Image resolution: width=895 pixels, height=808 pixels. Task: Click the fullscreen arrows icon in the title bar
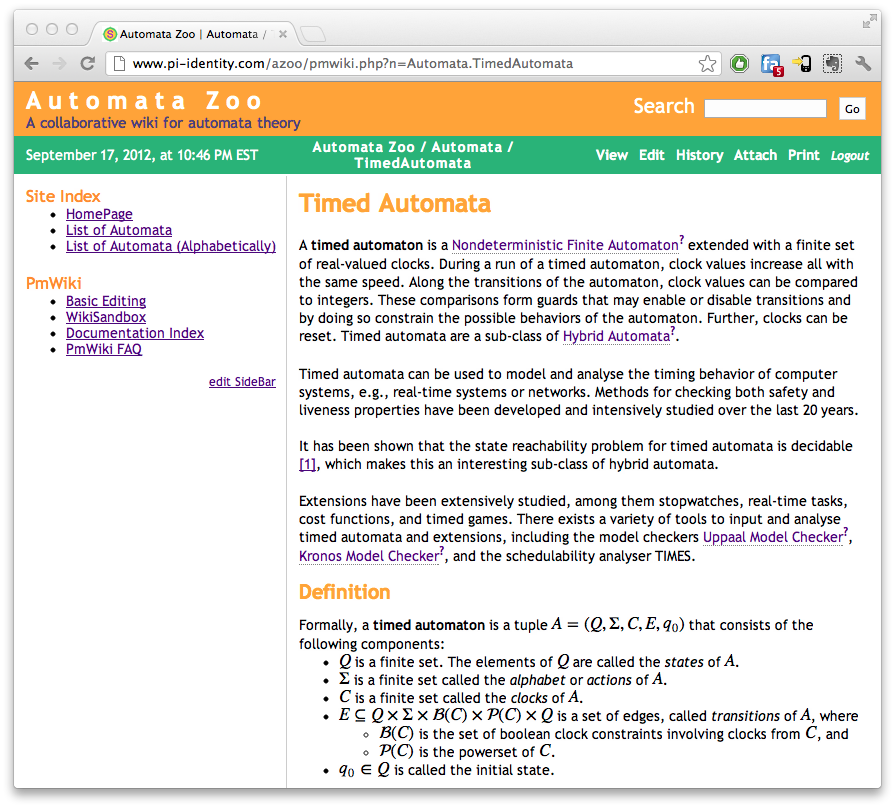tap(869, 22)
